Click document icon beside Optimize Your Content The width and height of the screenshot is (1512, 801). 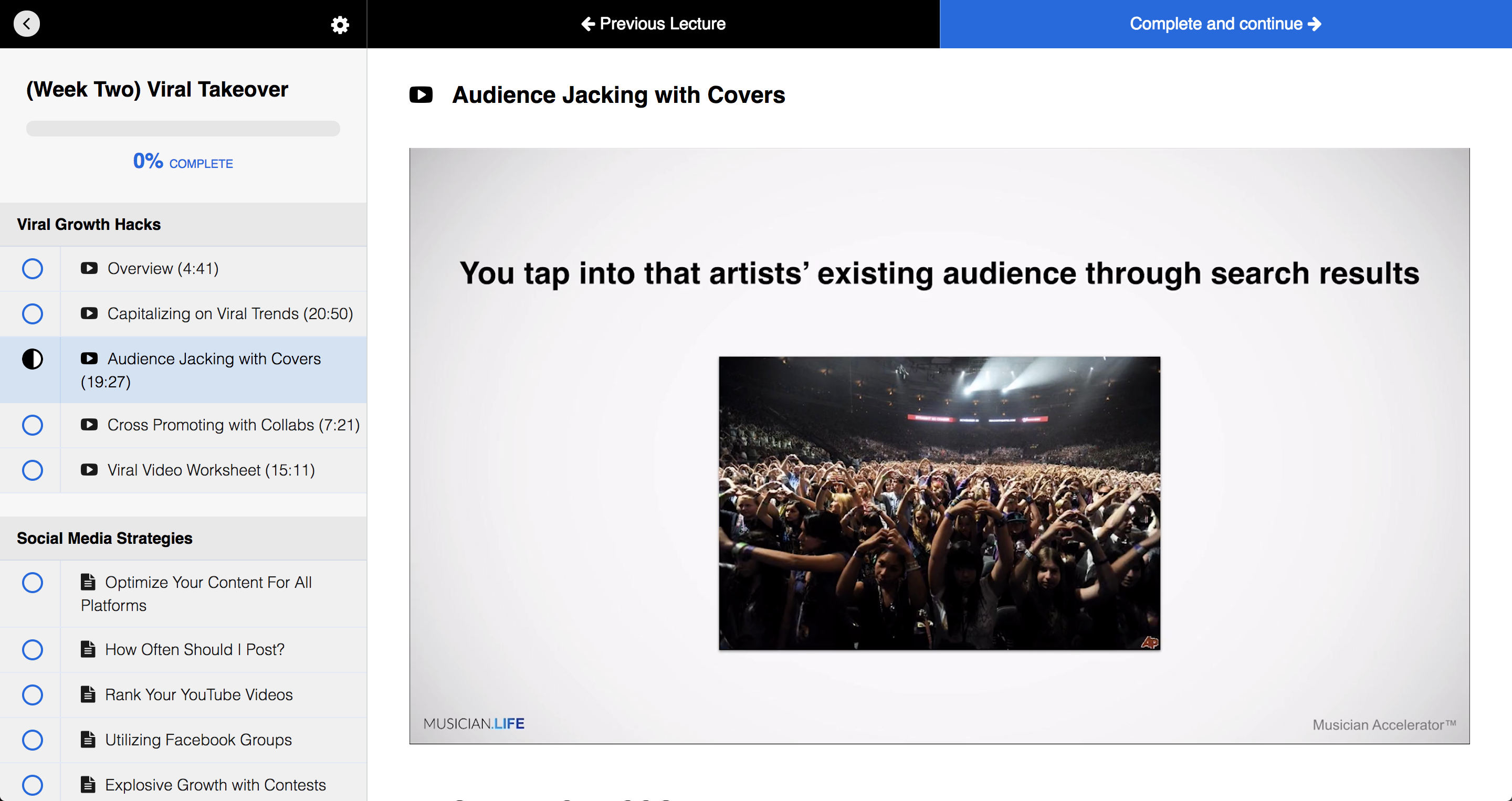coord(88,582)
